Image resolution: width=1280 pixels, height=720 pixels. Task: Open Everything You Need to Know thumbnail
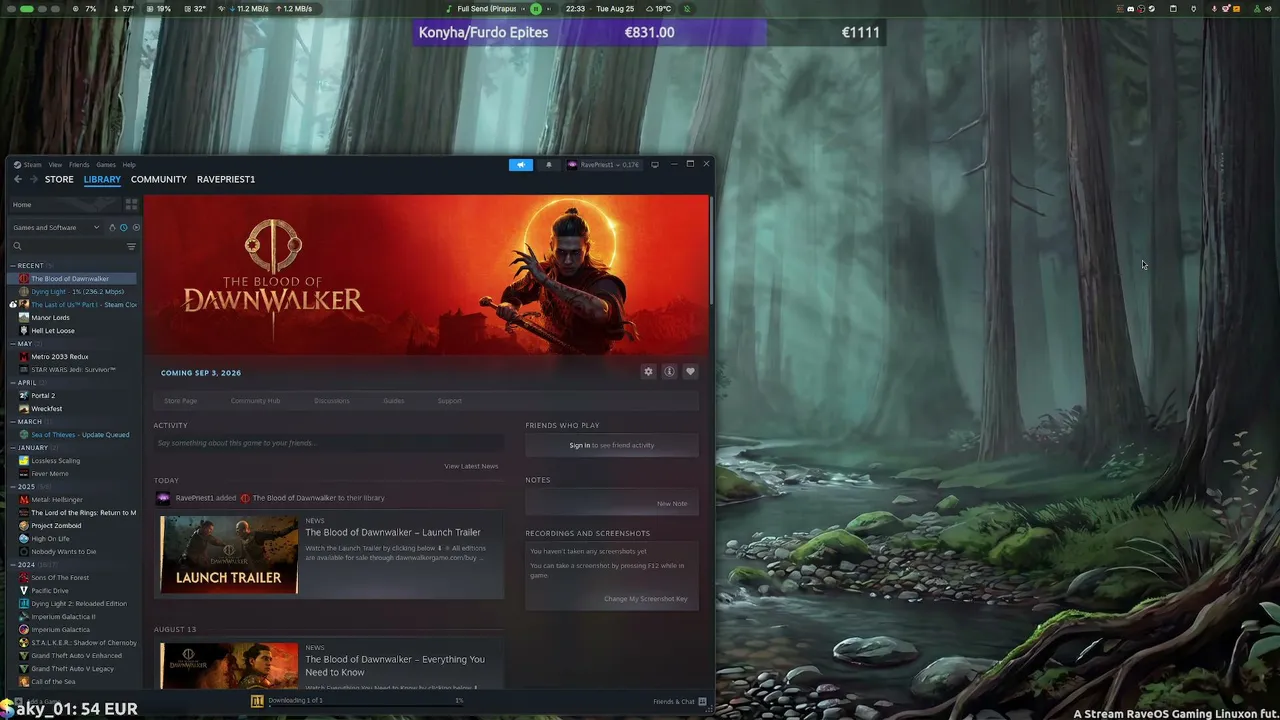(x=229, y=666)
